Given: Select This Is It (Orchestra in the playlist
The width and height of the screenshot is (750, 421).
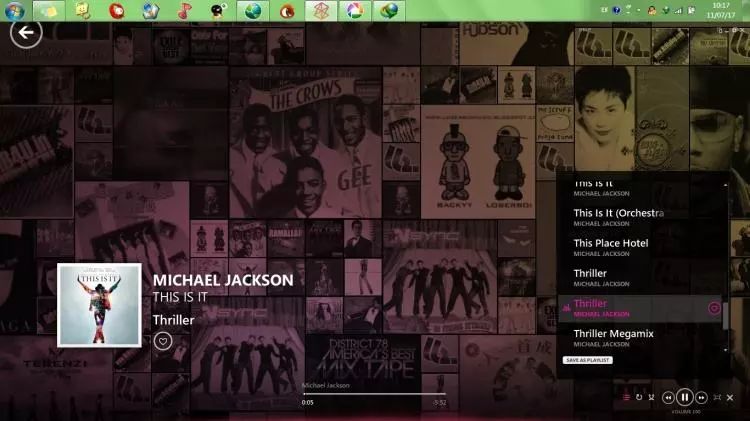Looking at the screenshot, I should pos(640,217).
